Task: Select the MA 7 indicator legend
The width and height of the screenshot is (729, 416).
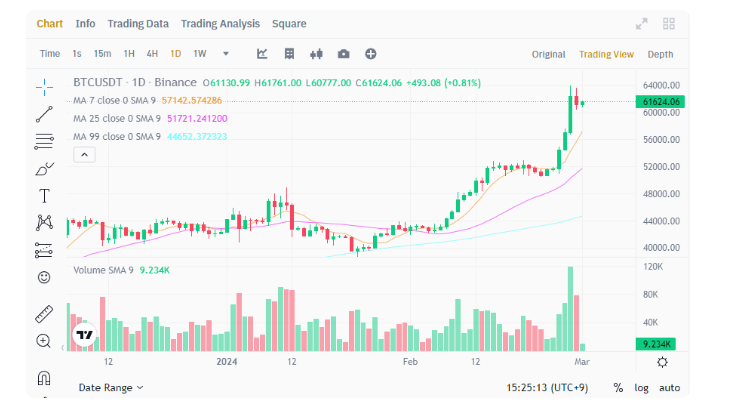Action: point(114,100)
